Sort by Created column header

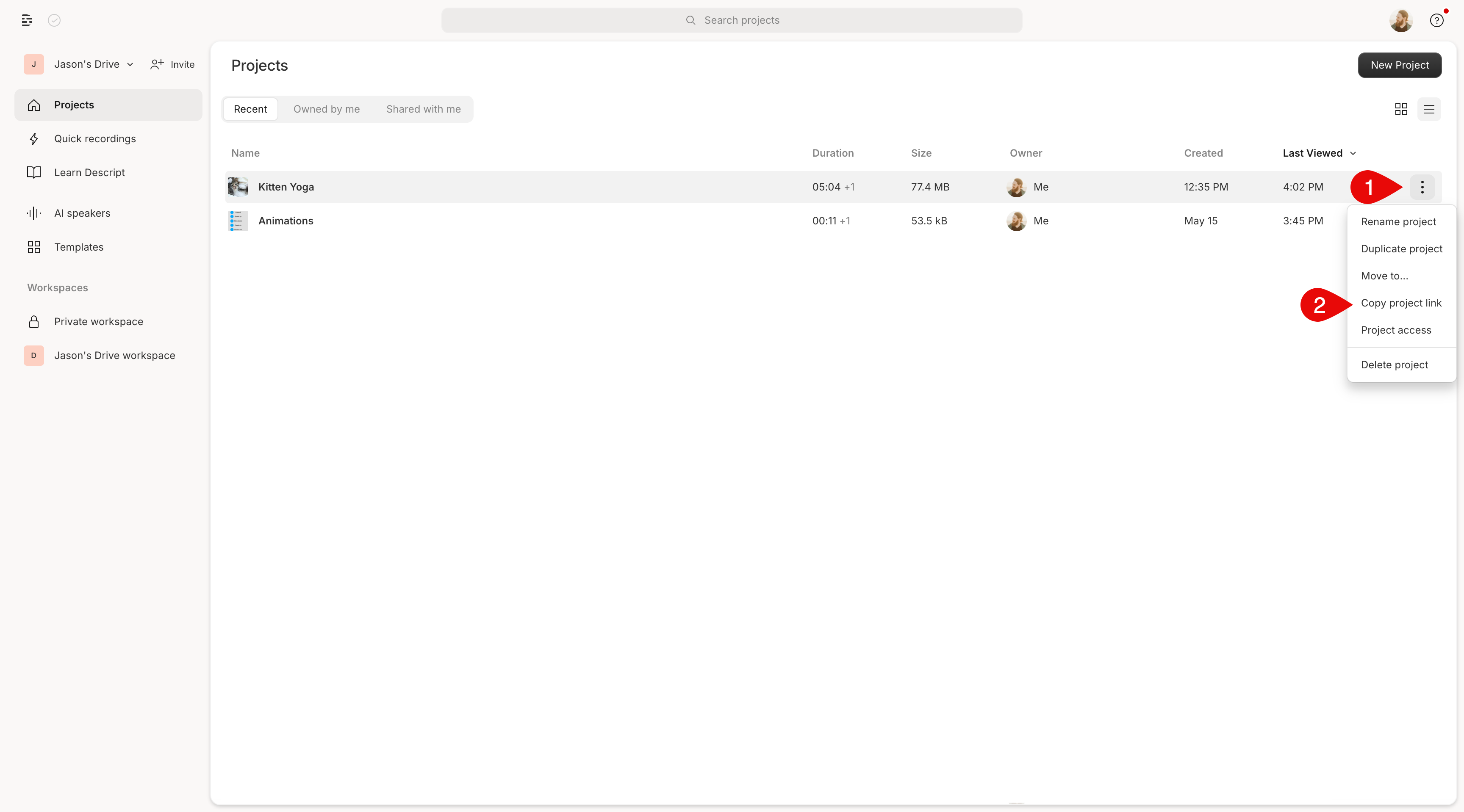[1203, 153]
